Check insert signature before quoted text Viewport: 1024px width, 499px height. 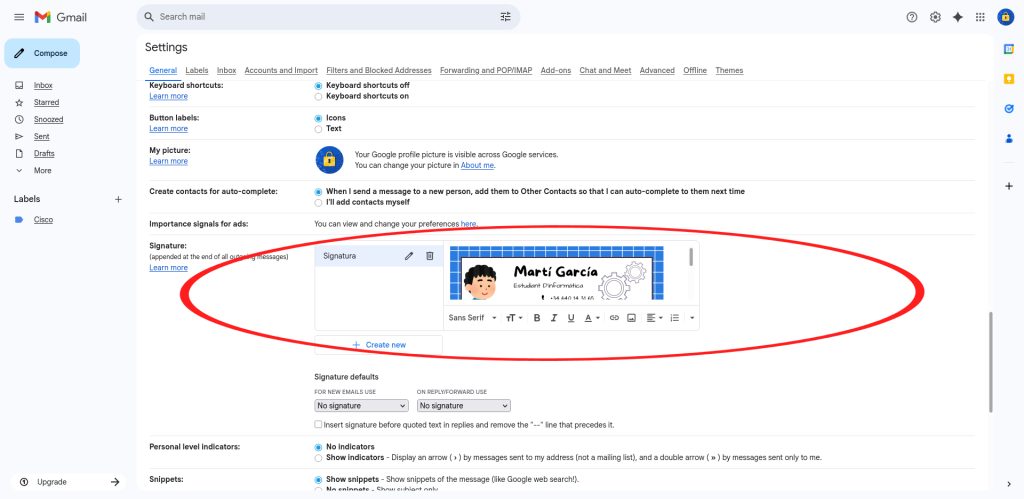pos(319,425)
